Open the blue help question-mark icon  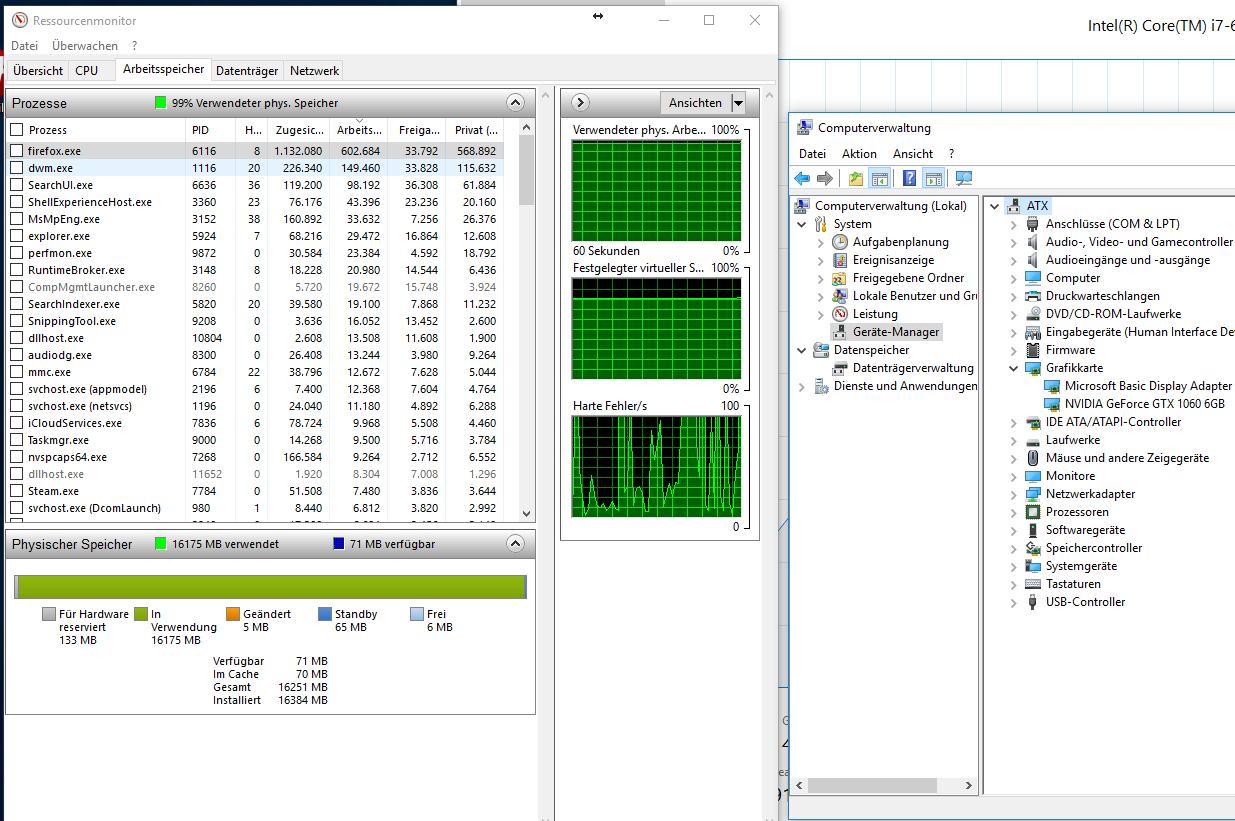tap(909, 178)
